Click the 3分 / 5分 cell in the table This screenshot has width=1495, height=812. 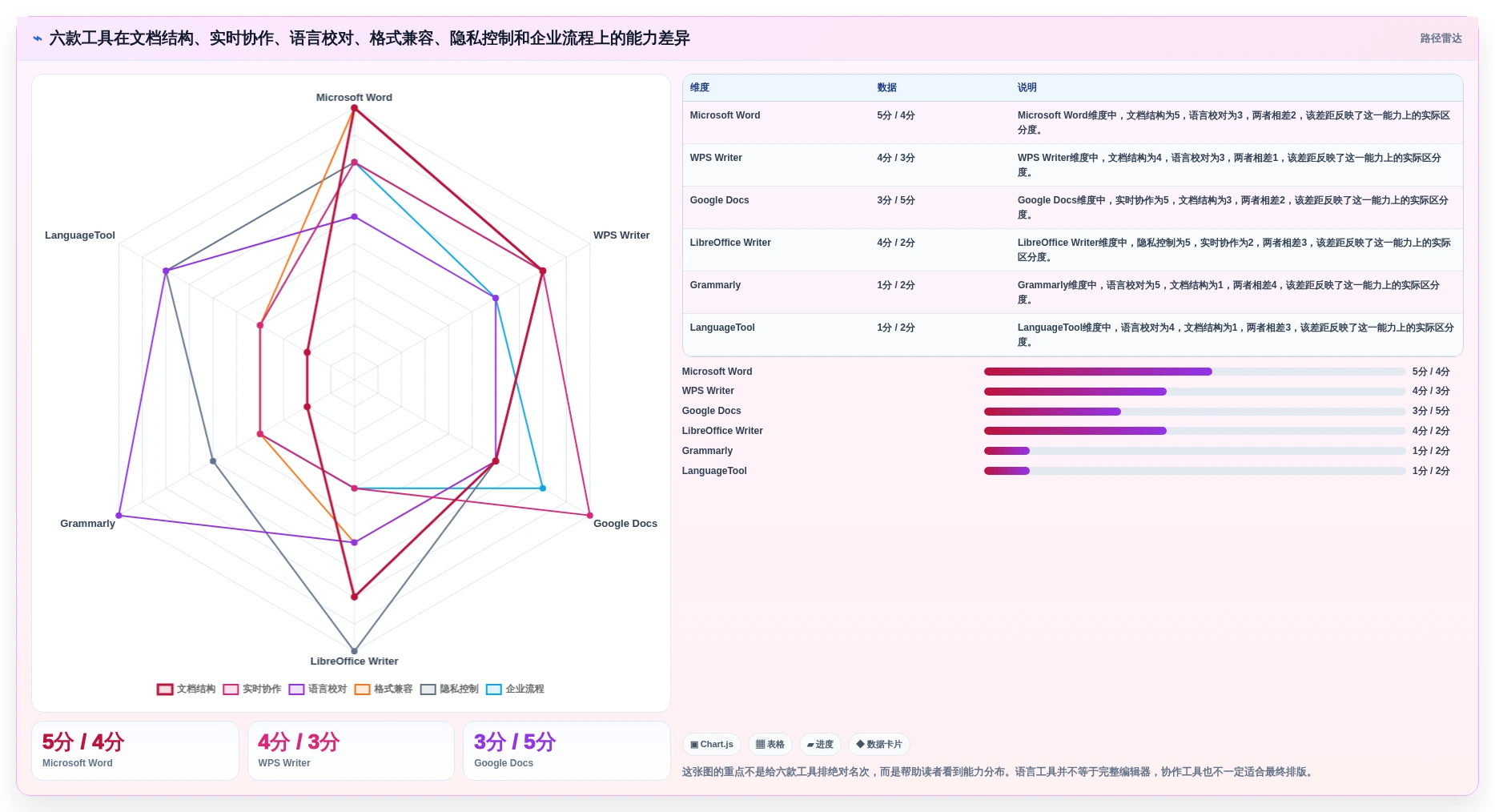[895, 200]
